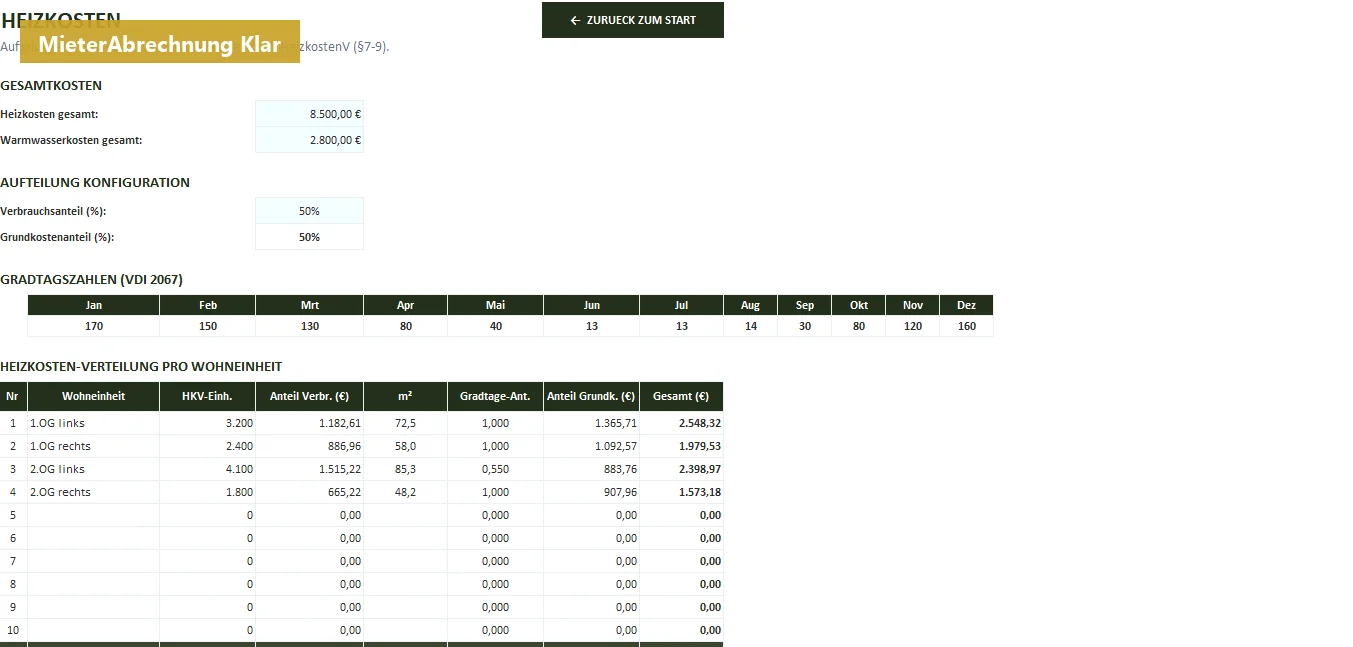This screenshot has width=1353, height=647.
Task: Select the Feb degree-day value 150
Action: point(208,326)
